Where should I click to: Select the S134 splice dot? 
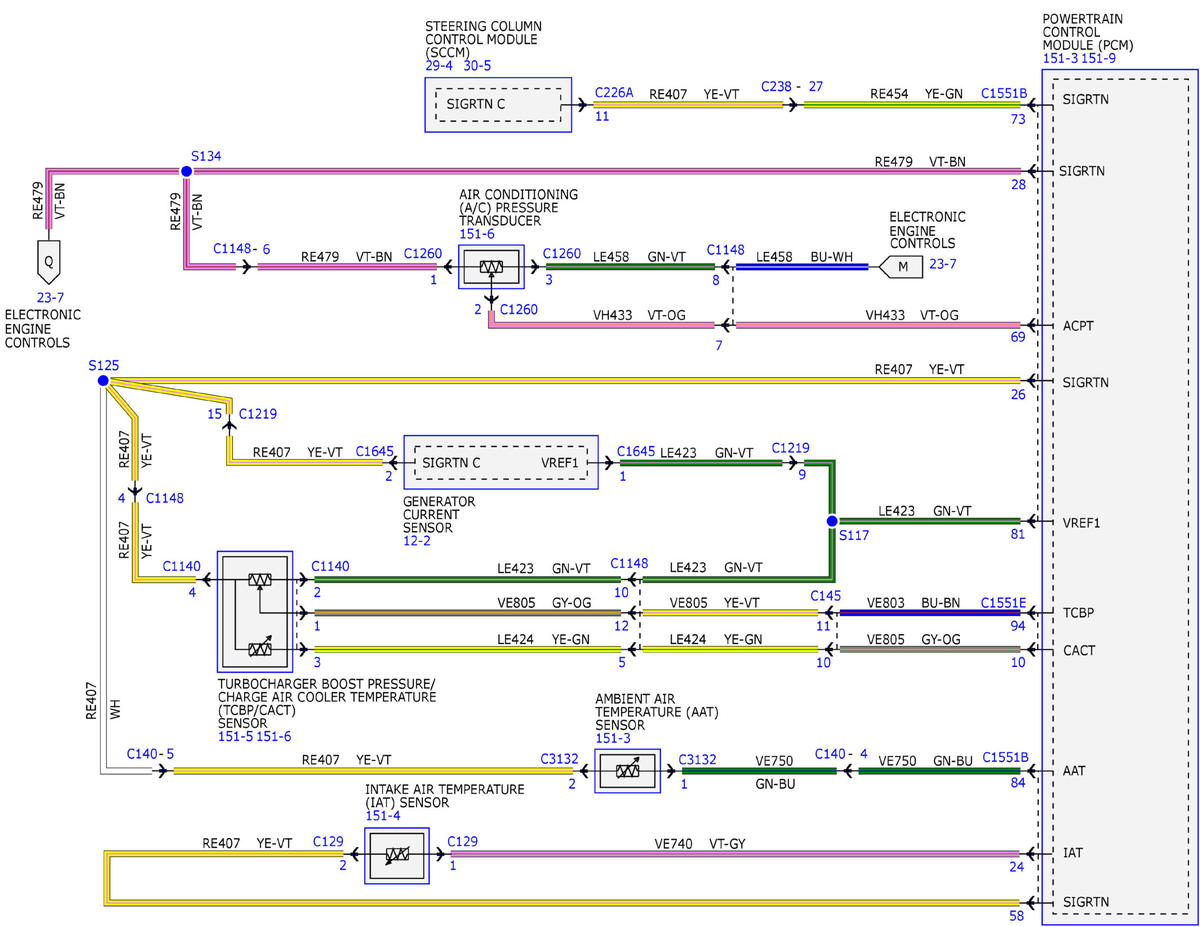point(186,171)
